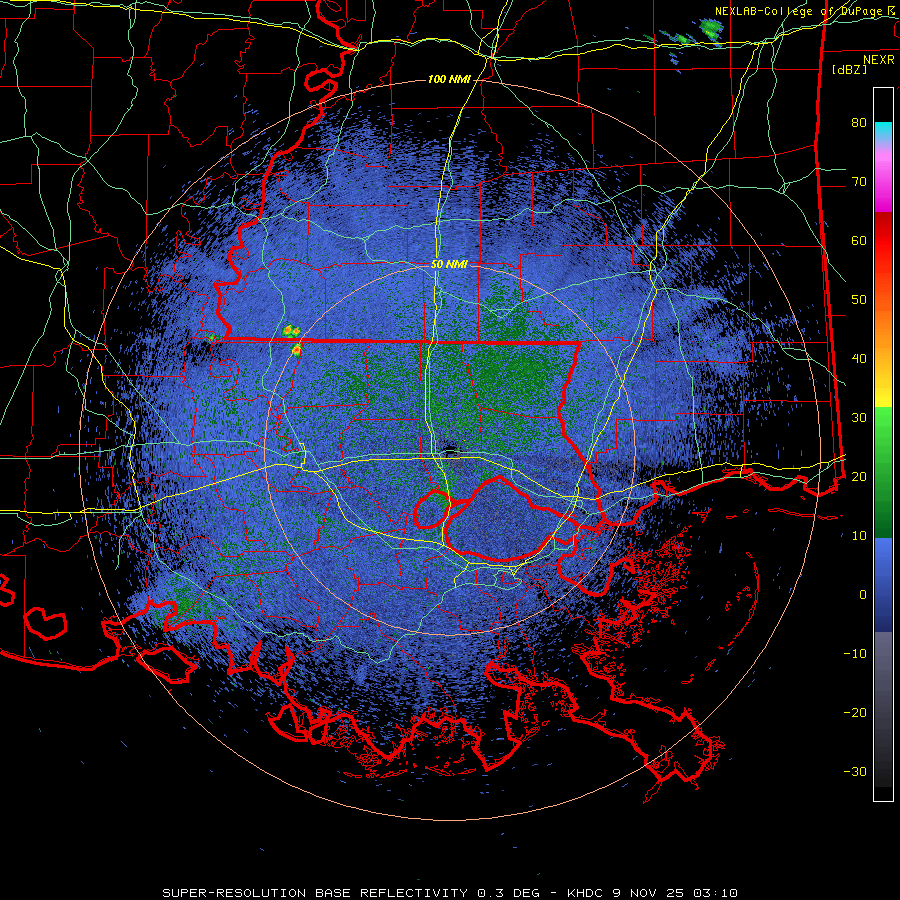The image size is (900, 900).
Task: Click the cyan top segment of the color bar
Action: tap(883, 132)
